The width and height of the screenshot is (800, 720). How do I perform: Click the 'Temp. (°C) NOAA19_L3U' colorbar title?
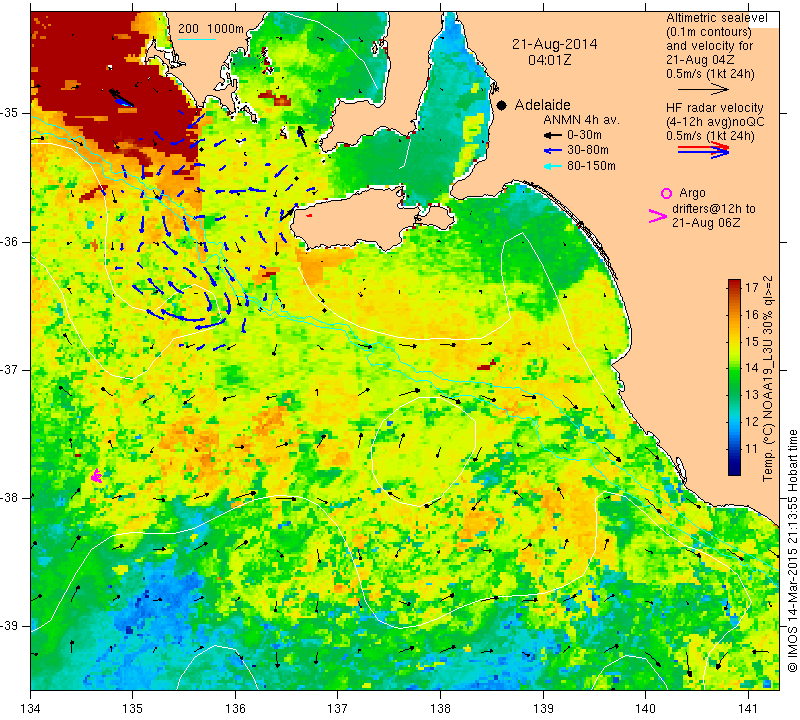[768, 378]
